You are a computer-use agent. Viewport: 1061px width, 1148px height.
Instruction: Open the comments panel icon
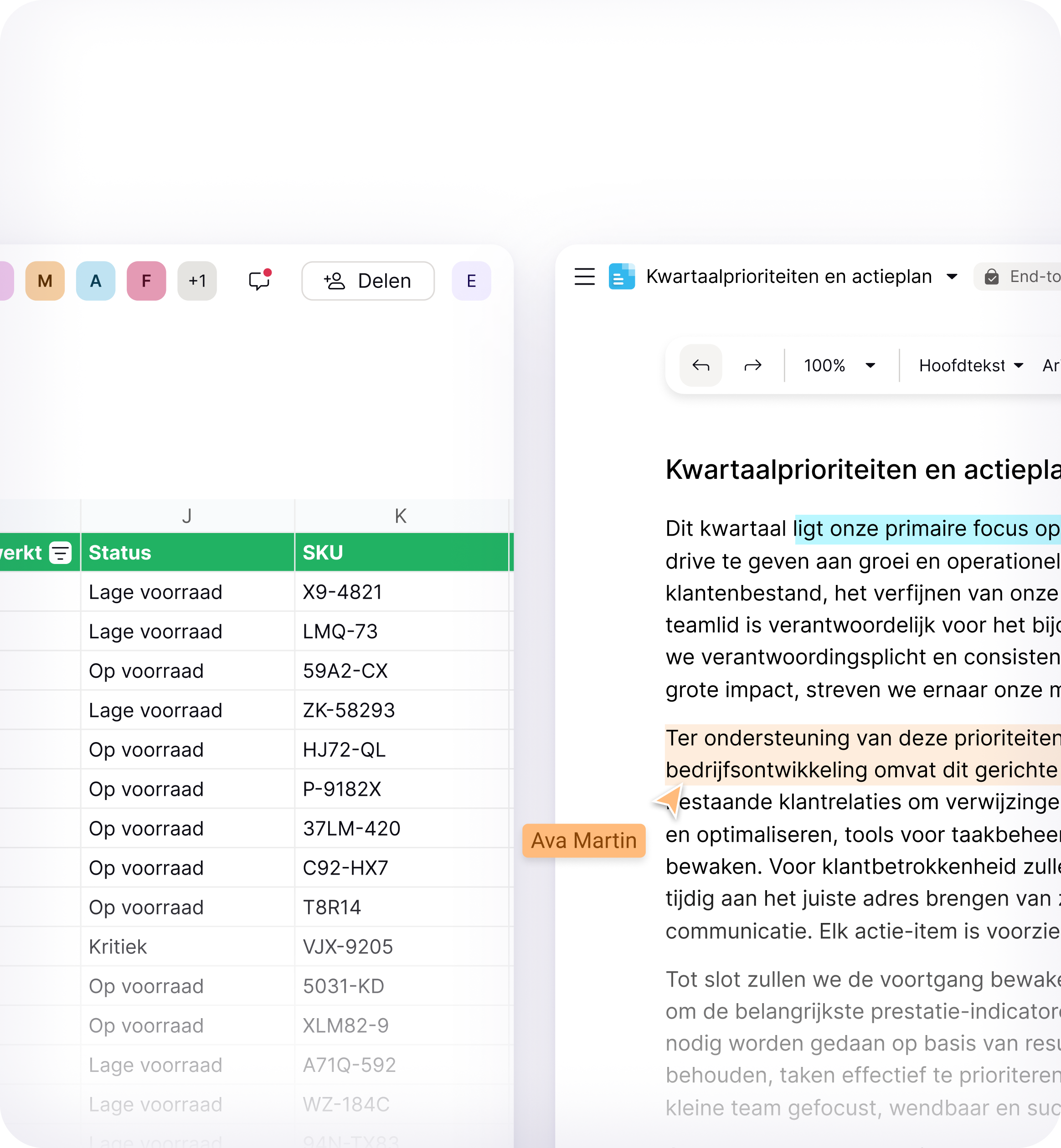tap(259, 280)
